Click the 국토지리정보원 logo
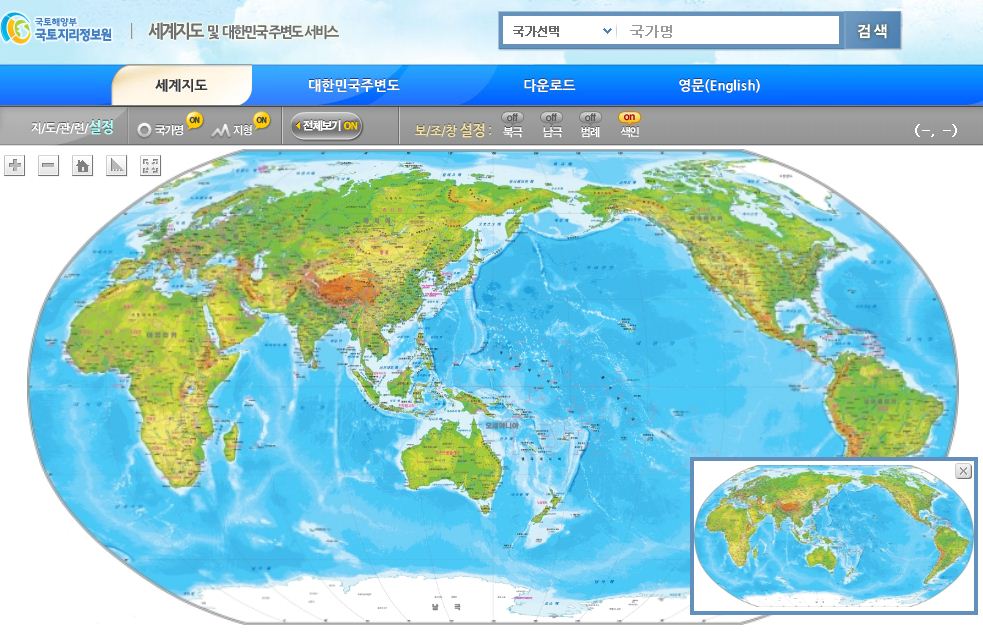The width and height of the screenshot is (983, 639). [x=58, y=30]
